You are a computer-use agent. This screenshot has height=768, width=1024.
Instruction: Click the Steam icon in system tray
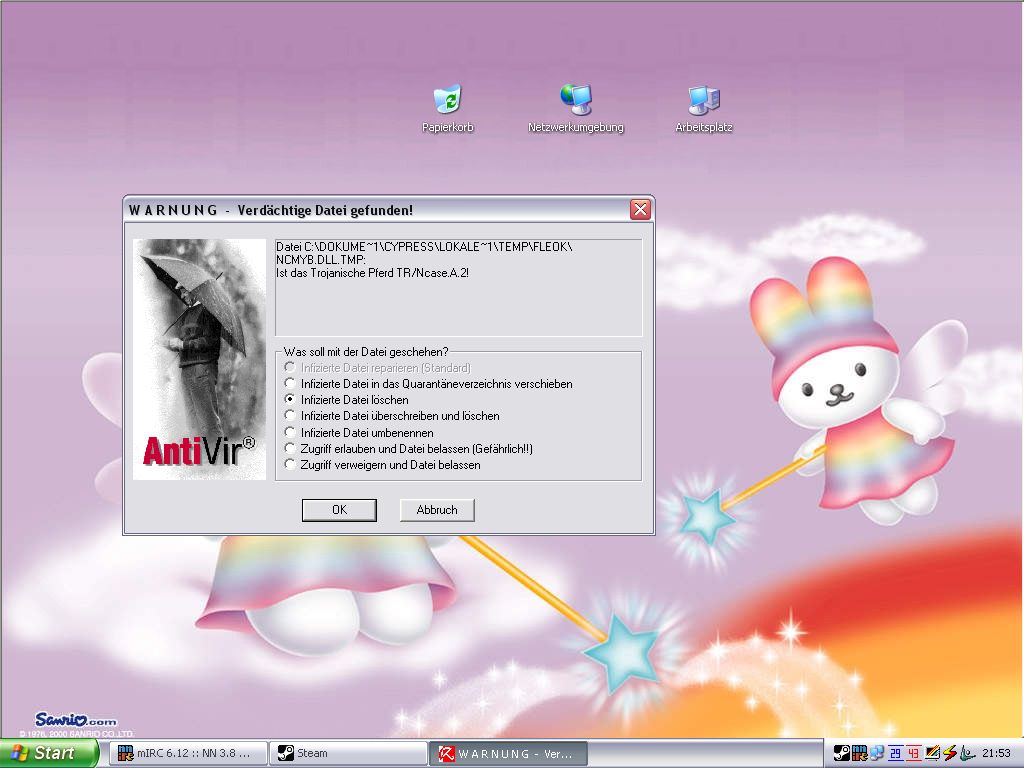pos(842,753)
